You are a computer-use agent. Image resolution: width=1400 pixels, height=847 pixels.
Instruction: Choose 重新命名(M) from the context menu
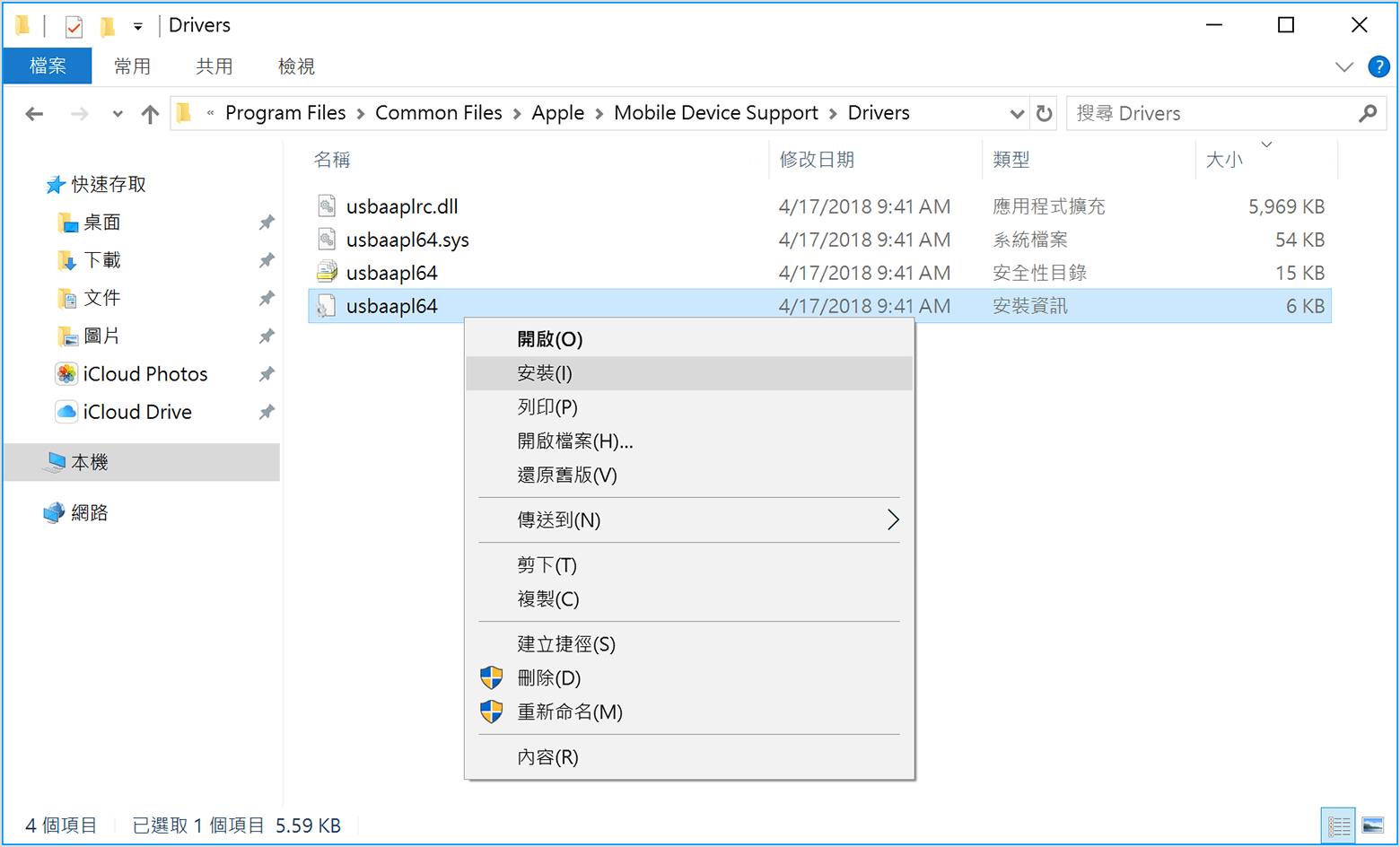[689, 712]
